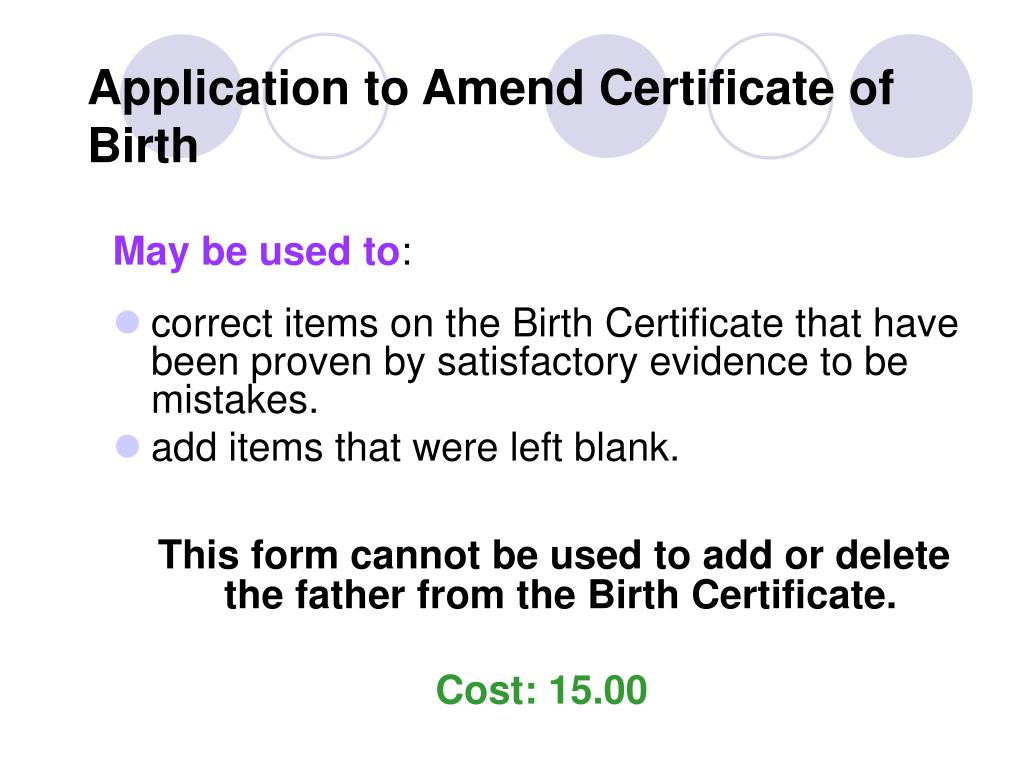Click the word 'Birth' in the title

[143, 145]
